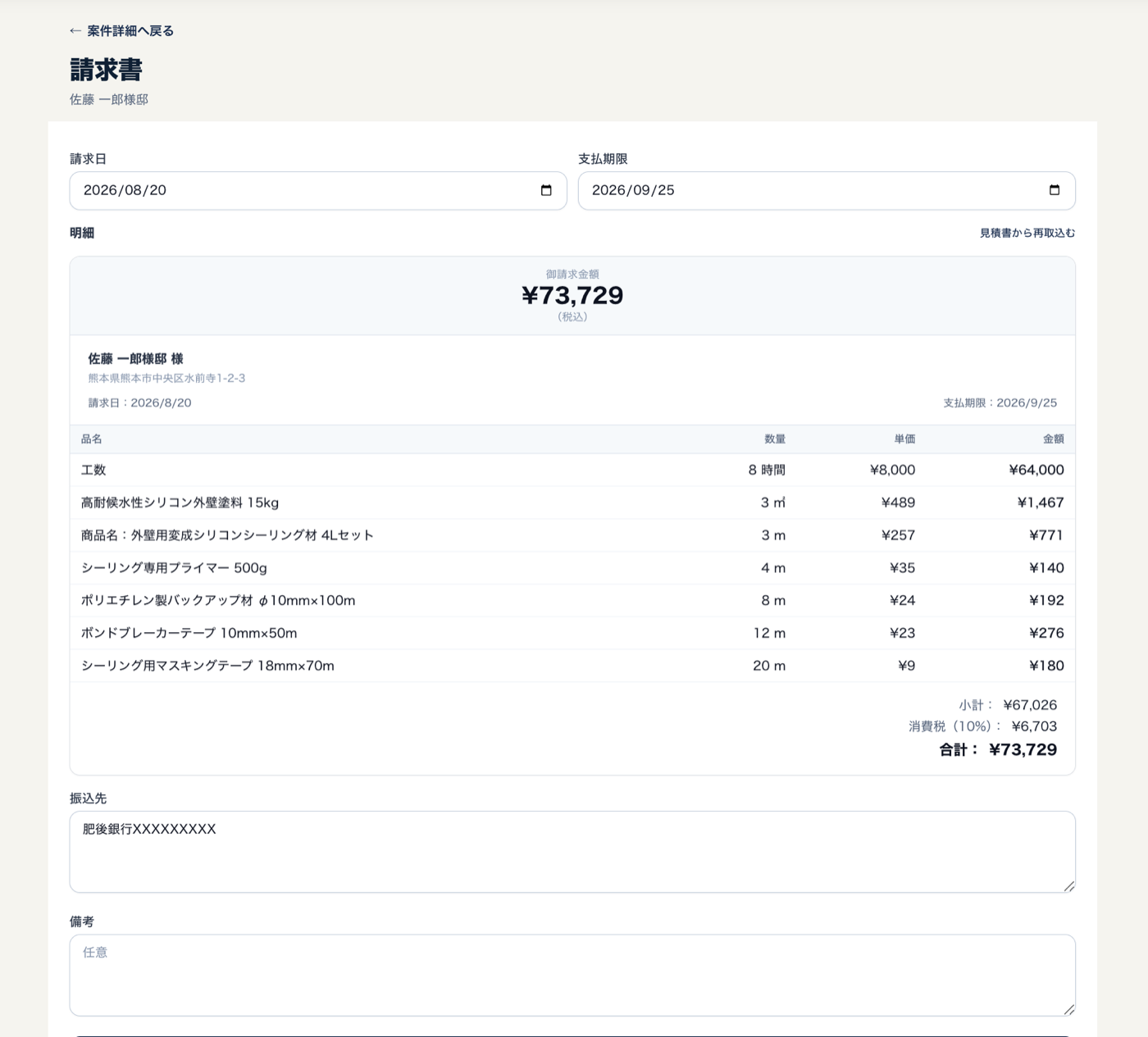Viewport: 1148px width, 1037px height.
Task: Click the ¥180 amount cell
Action: point(1046,666)
